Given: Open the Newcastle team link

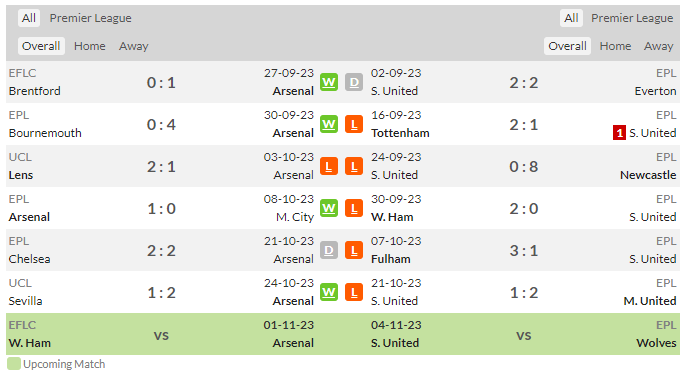Looking at the screenshot, I should pyautogui.click(x=648, y=175).
